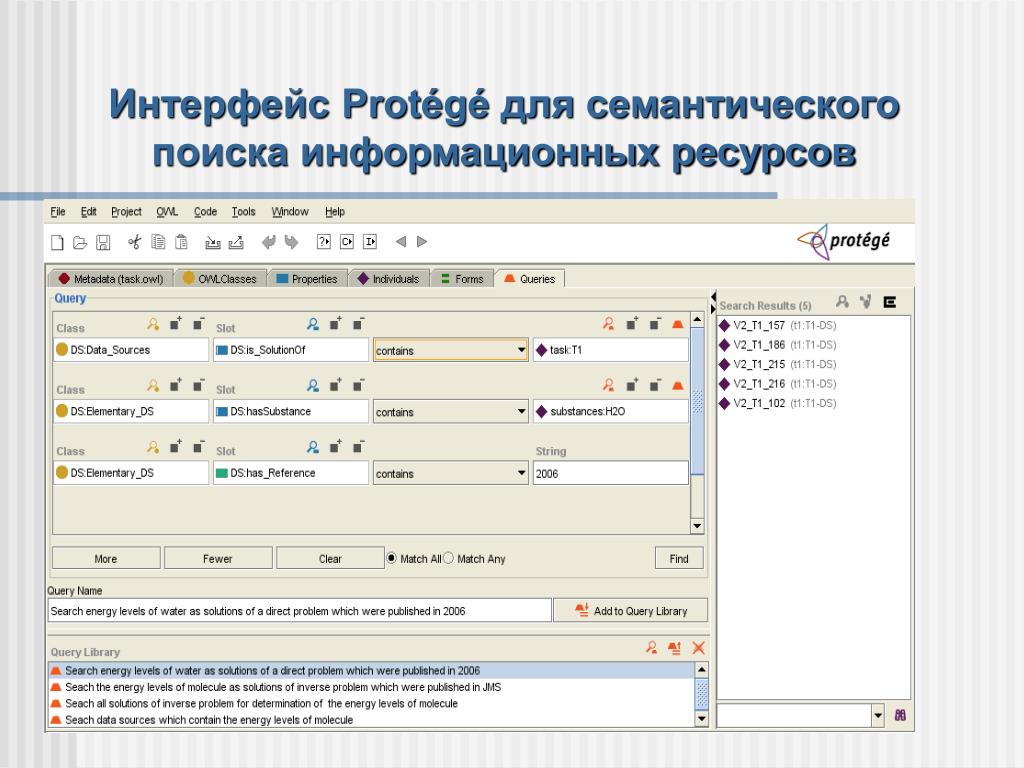Click the Clear button
The image size is (1024, 768).
[x=330, y=558]
